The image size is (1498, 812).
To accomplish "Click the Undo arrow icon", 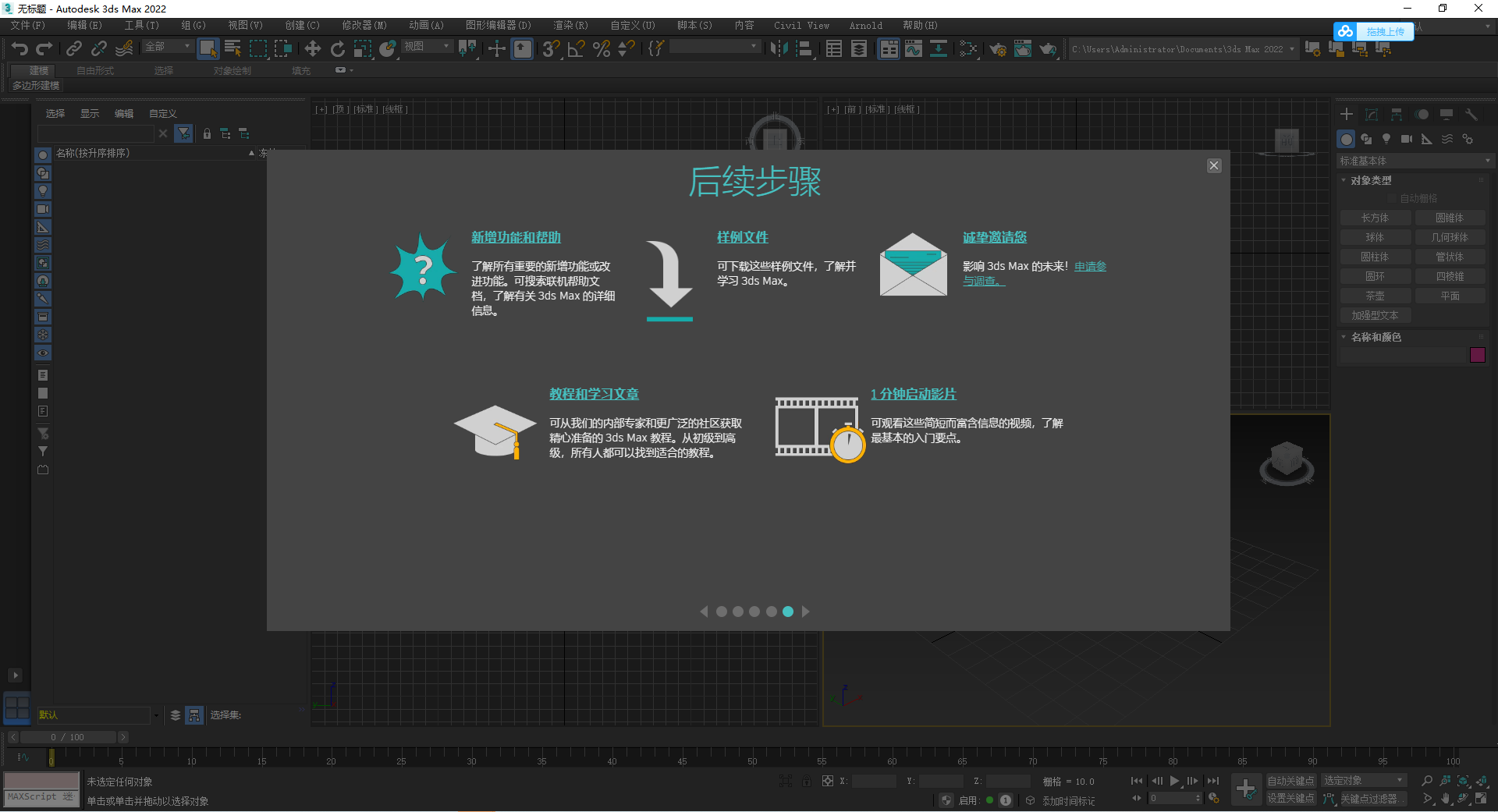I will (x=20, y=48).
